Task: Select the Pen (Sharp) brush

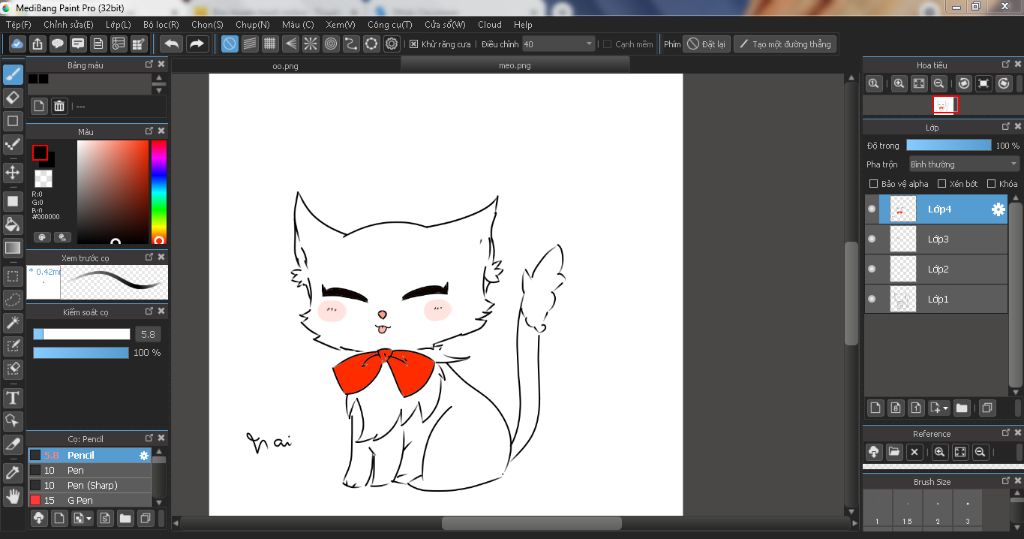Action: pyautogui.click(x=89, y=485)
